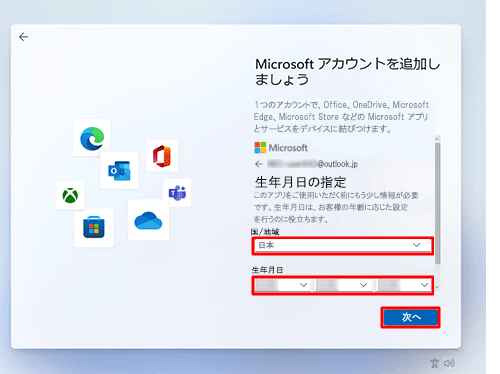Click the back arrow beside the outlook.jp email
Screen dimensions: 500x374
[259, 164]
